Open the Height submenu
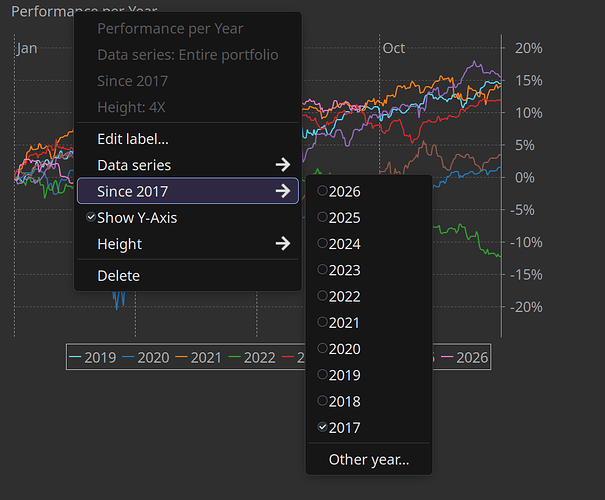Image resolution: width=605 pixels, height=500 pixels. point(188,244)
